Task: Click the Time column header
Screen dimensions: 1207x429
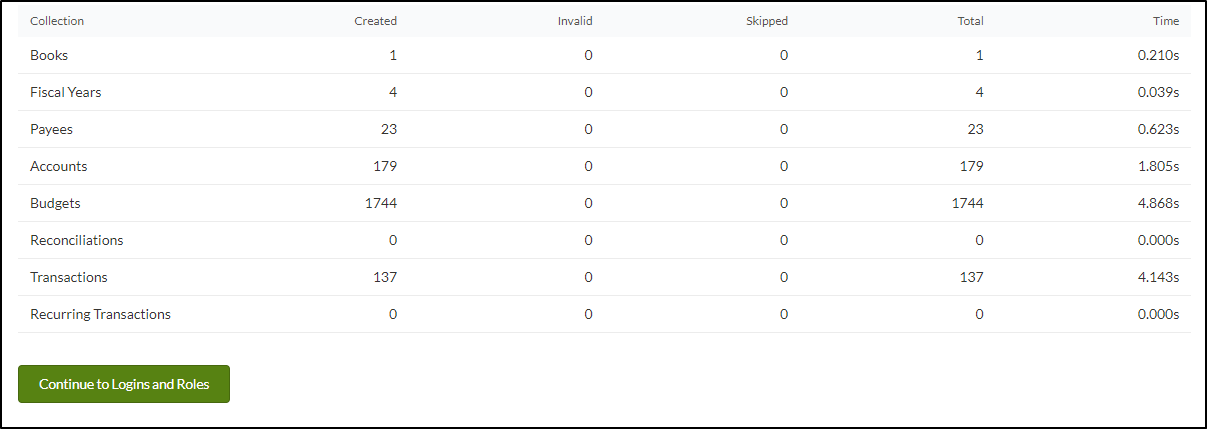Action: [1166, 21]
